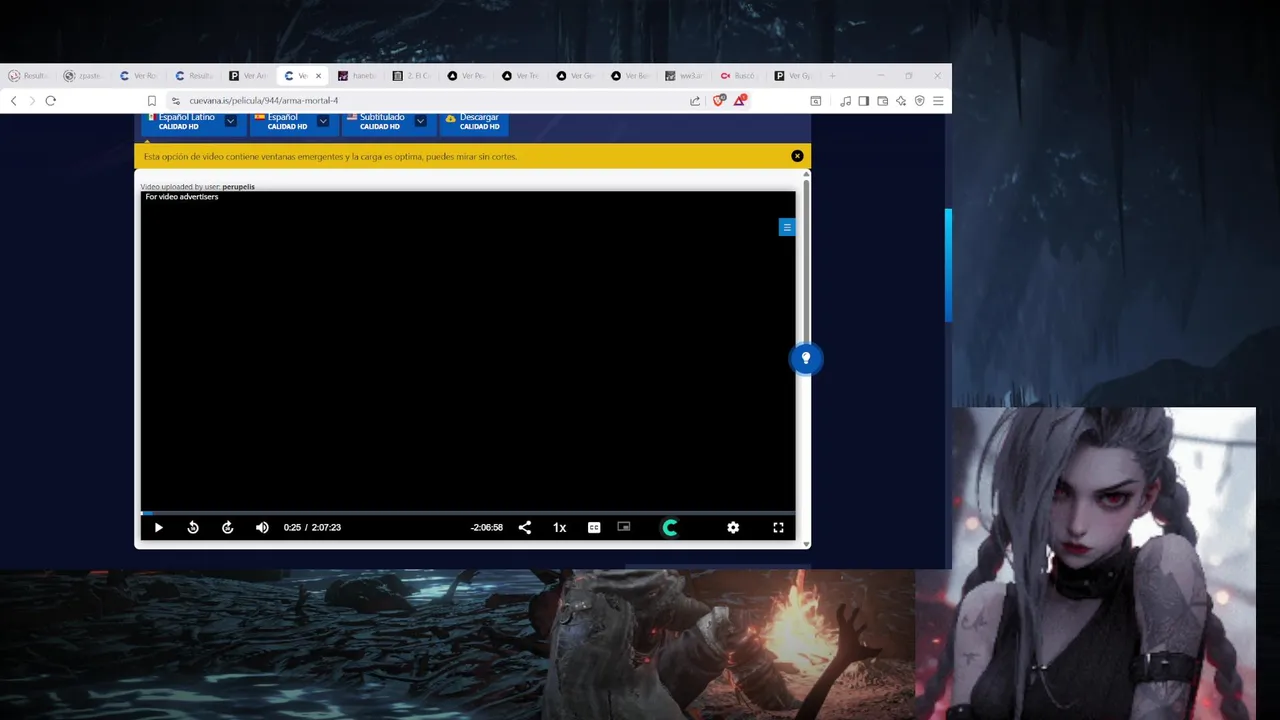This screenshot has width=1280, height=720.
Task: Seek along the video progress bar
Action: click(468, 512)
